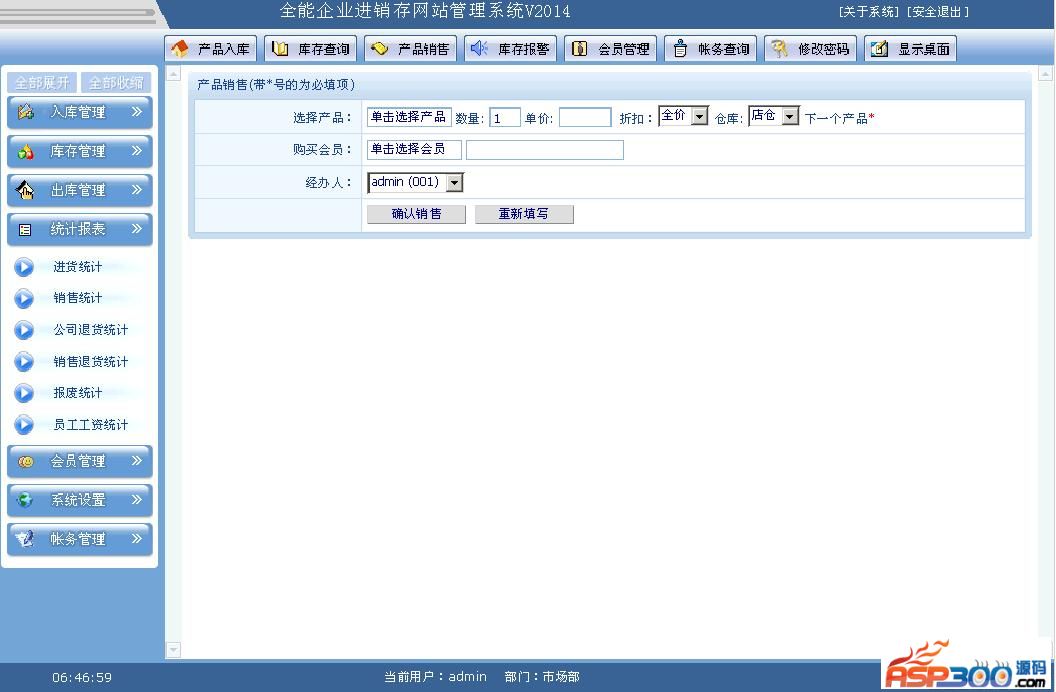This screenshot has height=692, width=1056.
Task: Open the 销售统计 report
Action: pos(78,298)
